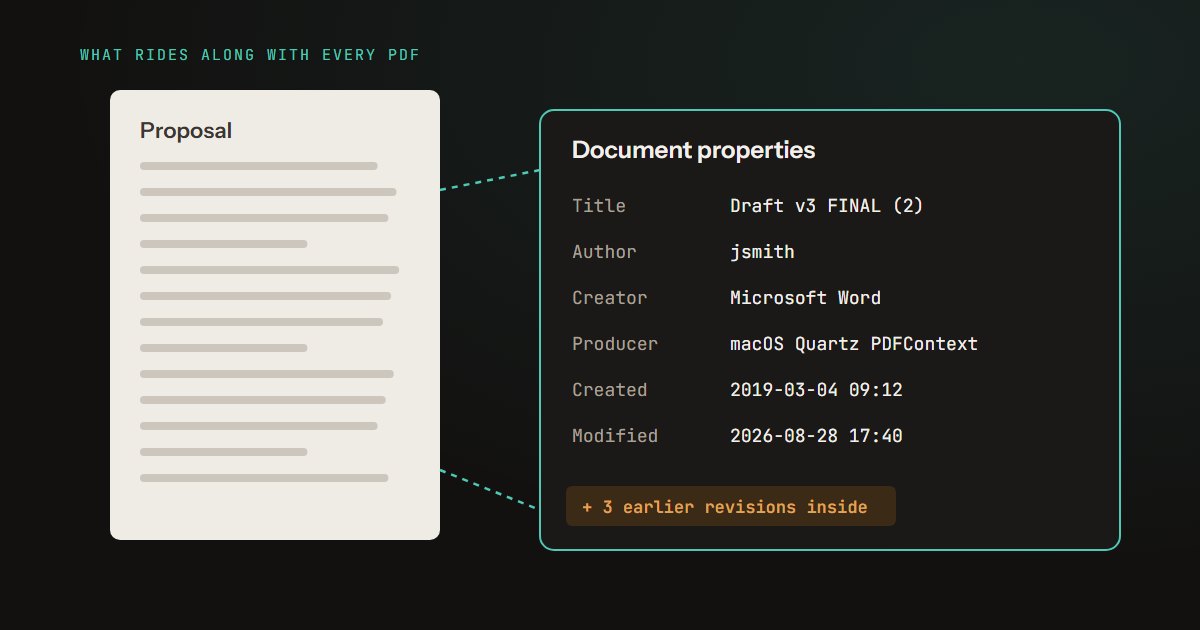Select the 'macOS Quartz PDFContext' value

[854, 344]
